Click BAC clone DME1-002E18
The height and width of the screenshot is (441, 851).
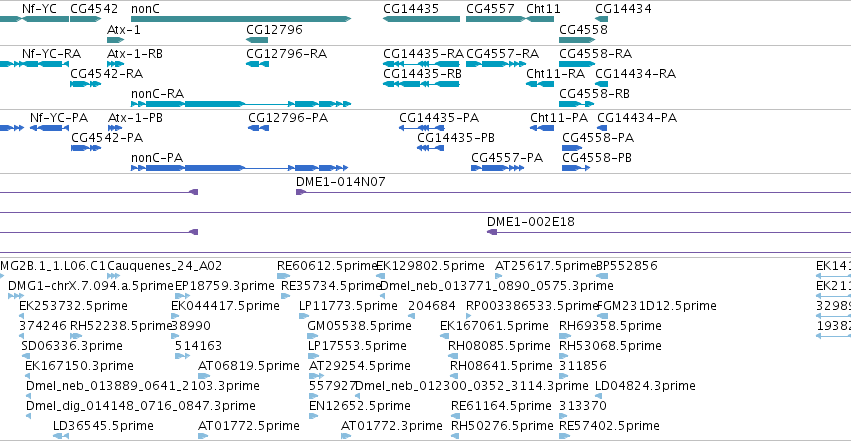669,232
